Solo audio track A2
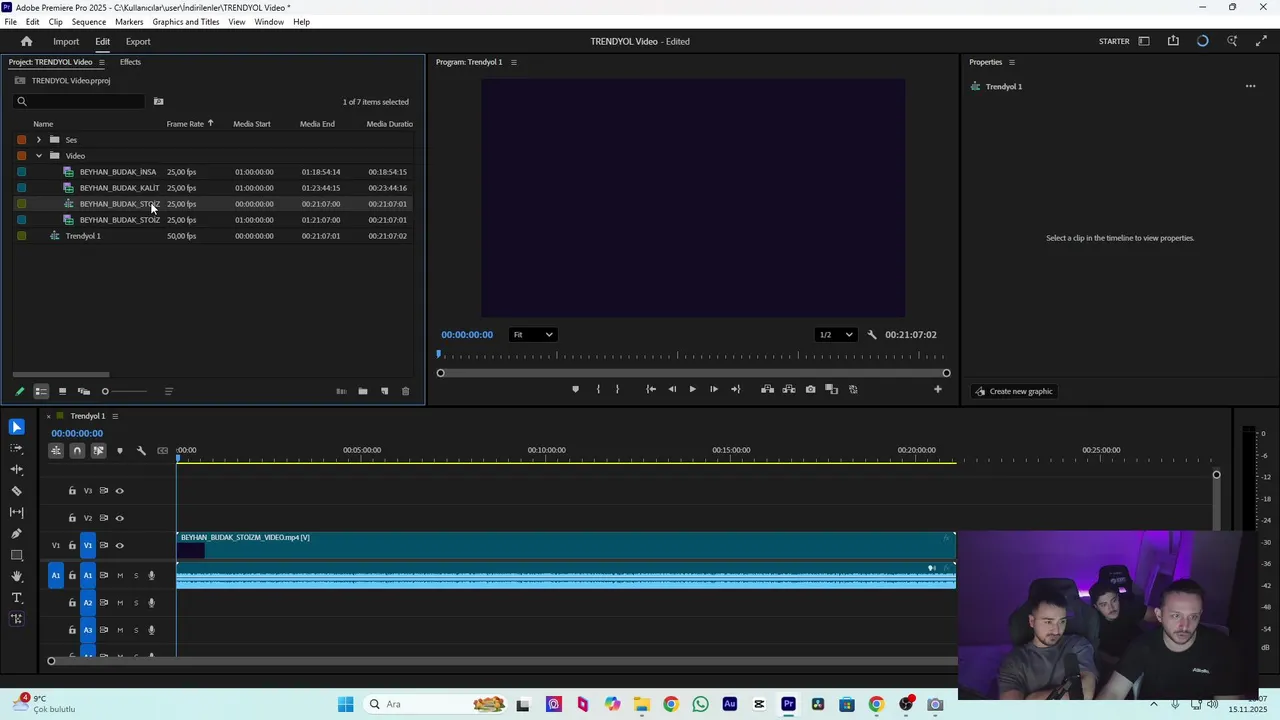This screenshot has height=720, width=1280. (x=136, y=602)
